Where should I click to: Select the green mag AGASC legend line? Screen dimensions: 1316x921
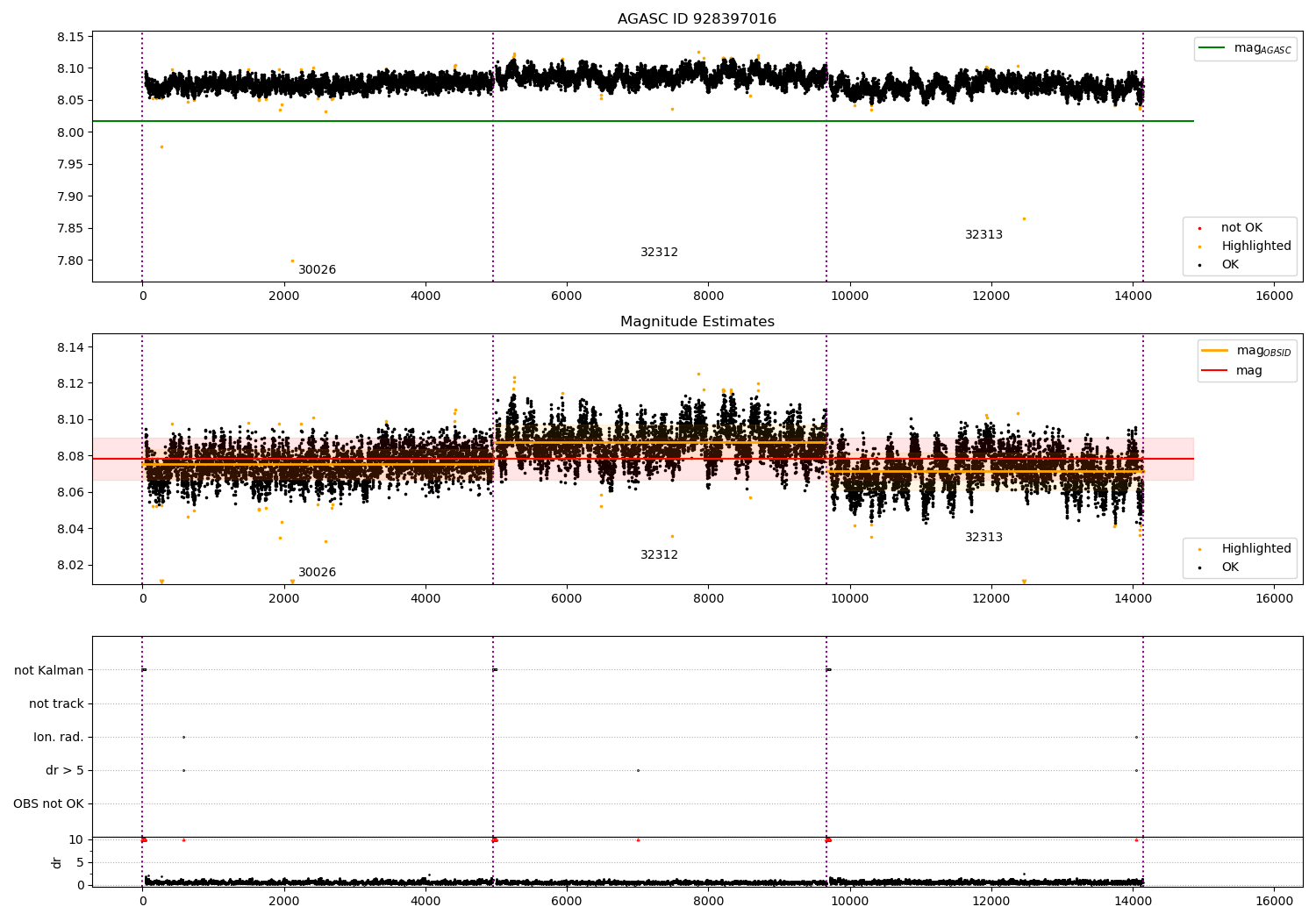[1213, 48]
